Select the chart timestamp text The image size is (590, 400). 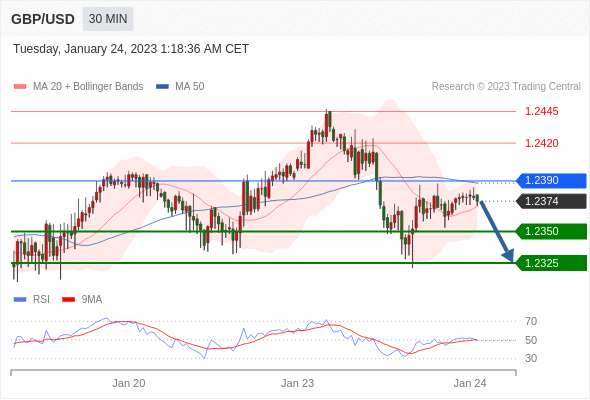(131, 49)
